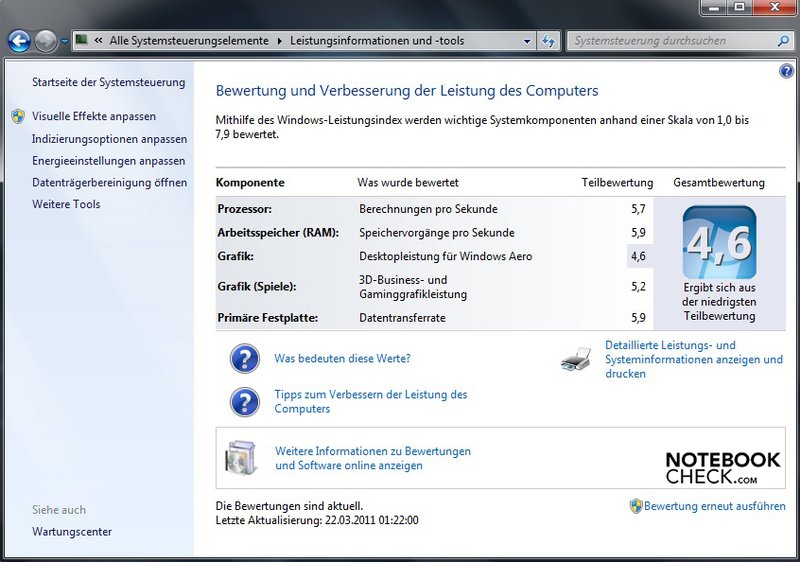Click the Control Panel icon in address bar
Screen dimensions: 800x562
(x=82, y=40)
